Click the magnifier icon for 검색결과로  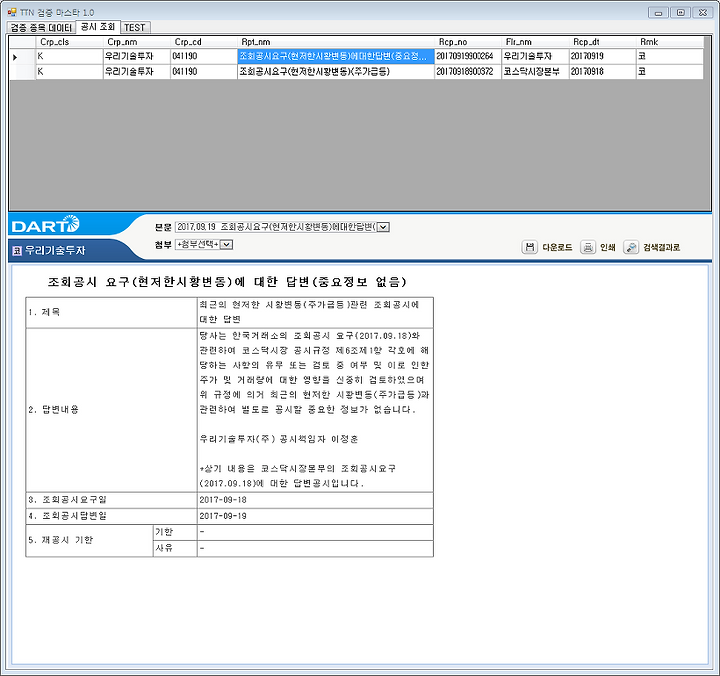[631, 247]
